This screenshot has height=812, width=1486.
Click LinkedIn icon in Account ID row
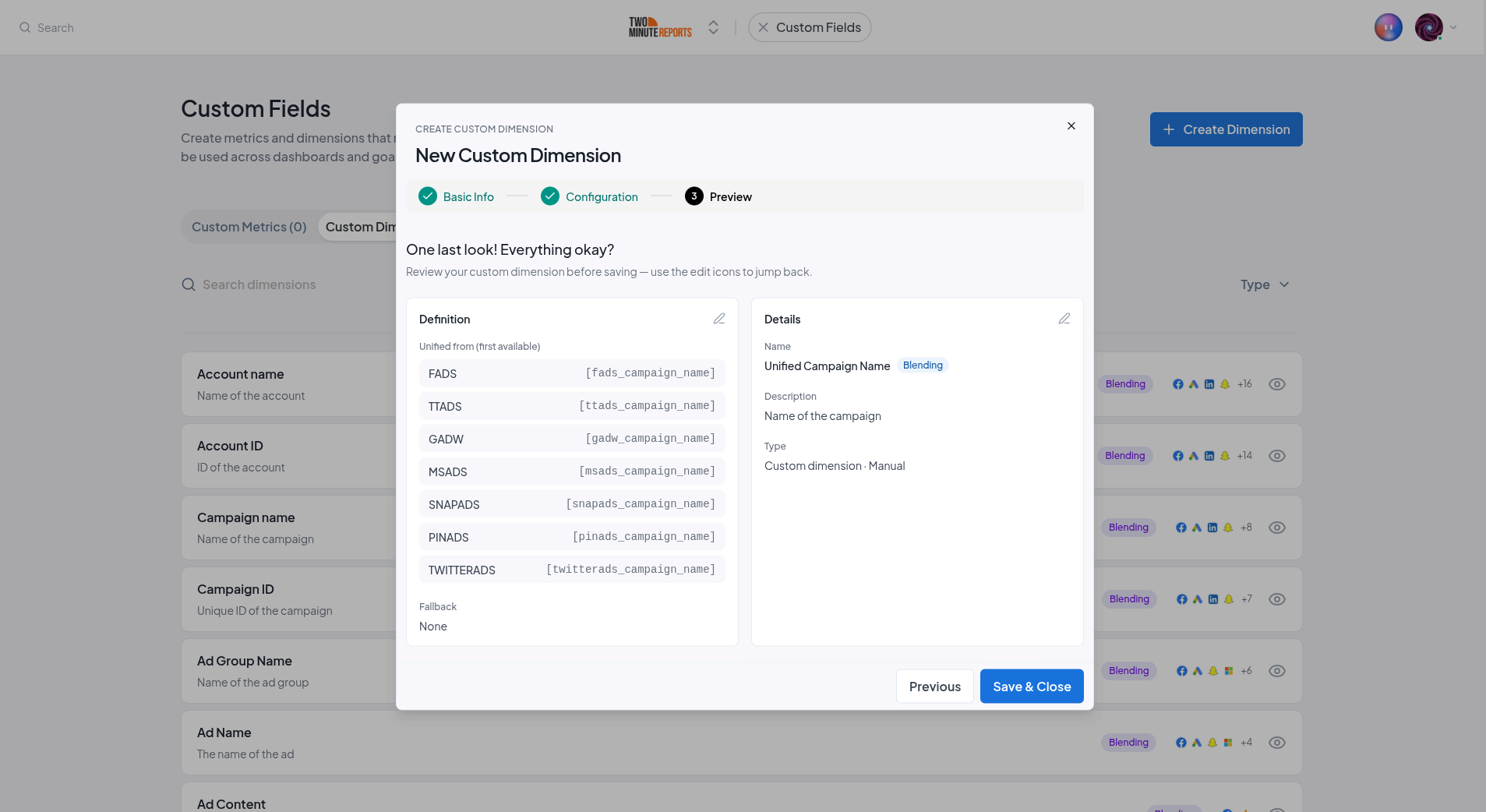(x=1209, y=456)
